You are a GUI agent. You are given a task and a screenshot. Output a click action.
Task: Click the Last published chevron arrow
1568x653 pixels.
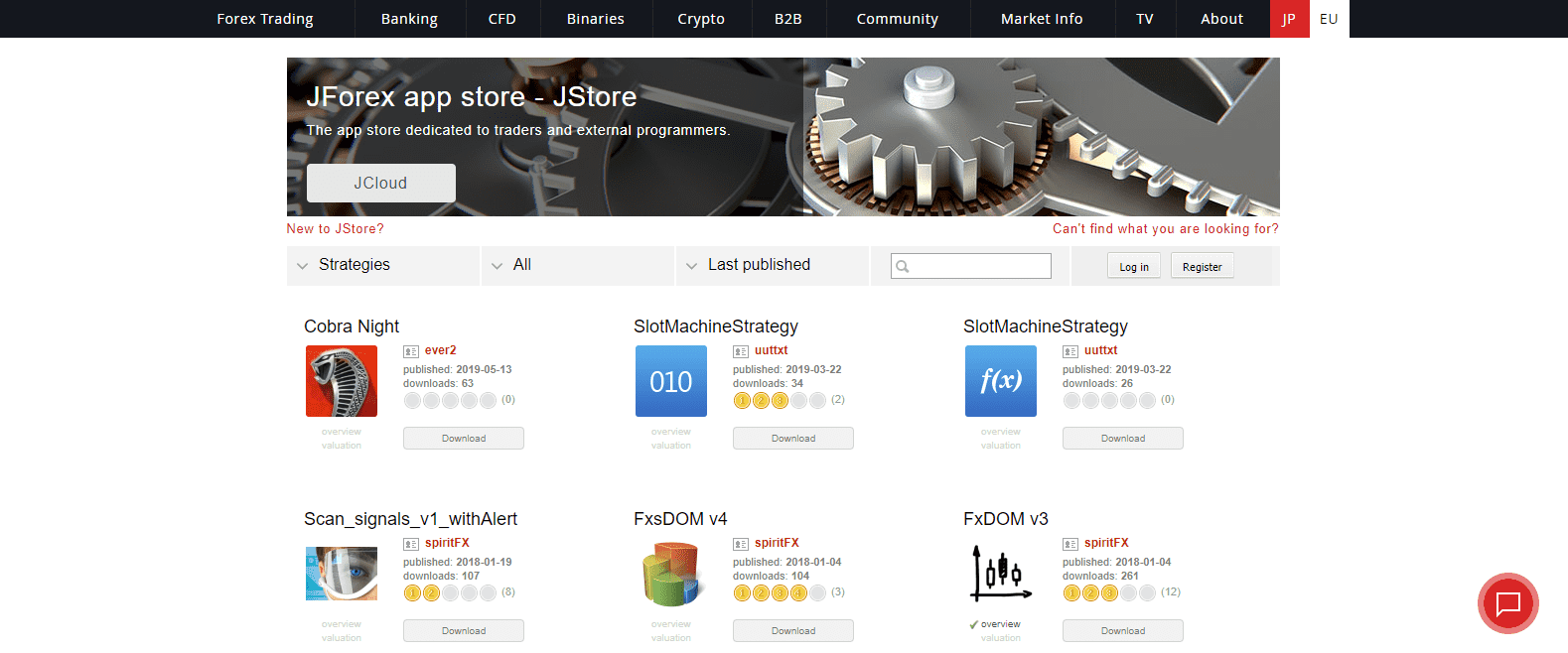click(x=691, y=266)
